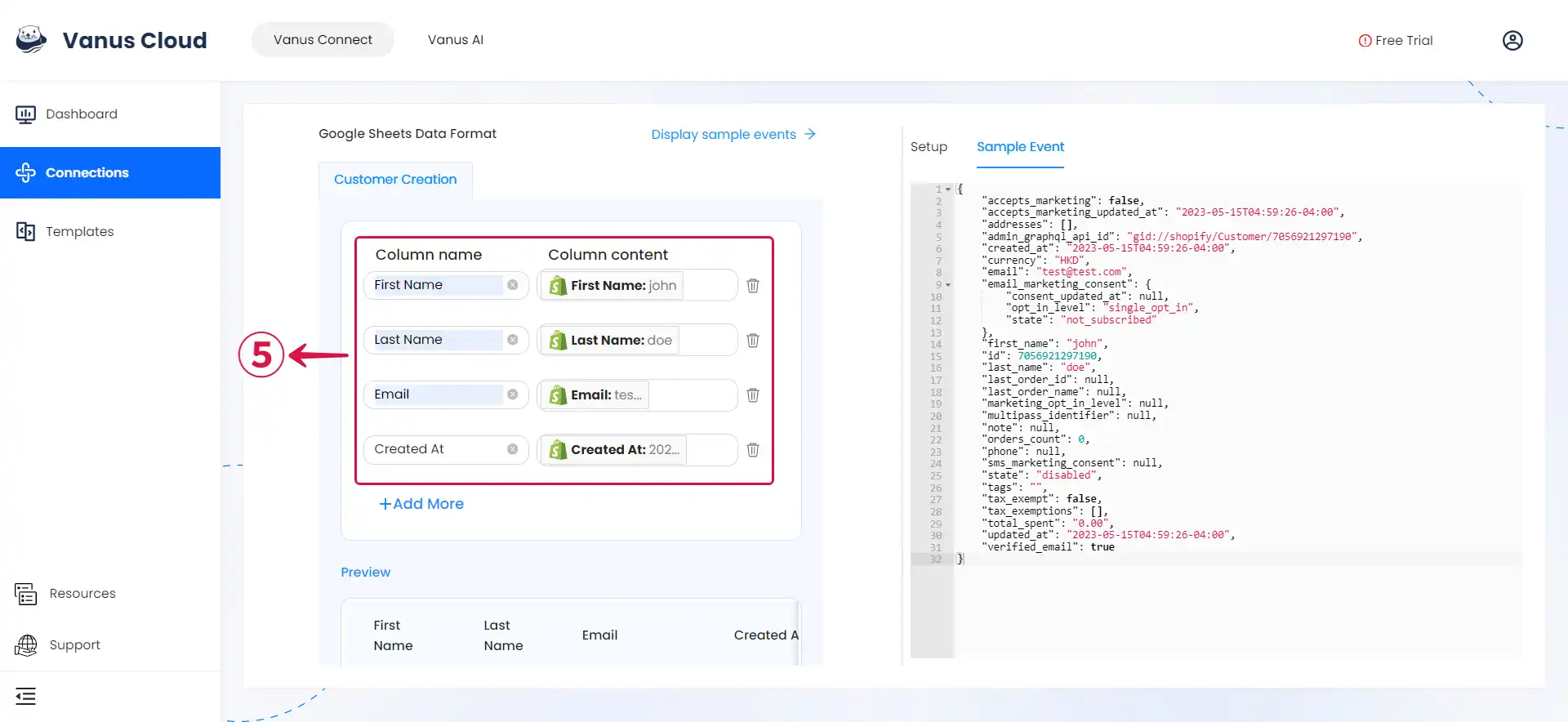Click the Free Trial label
This screenshot has height=722, width=1568.
pyautogui.click(x=1404, y=41)
